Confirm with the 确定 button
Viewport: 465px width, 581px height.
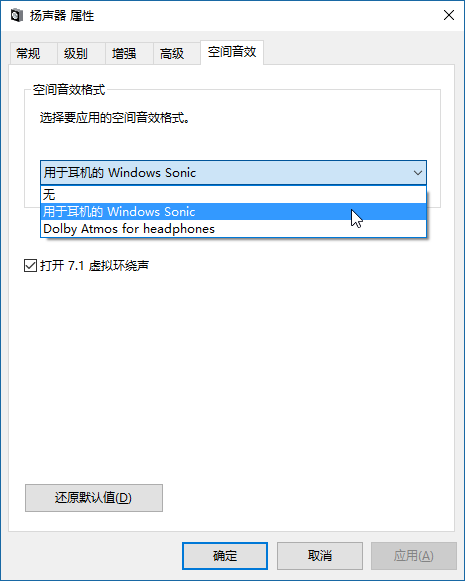[225, 556]
